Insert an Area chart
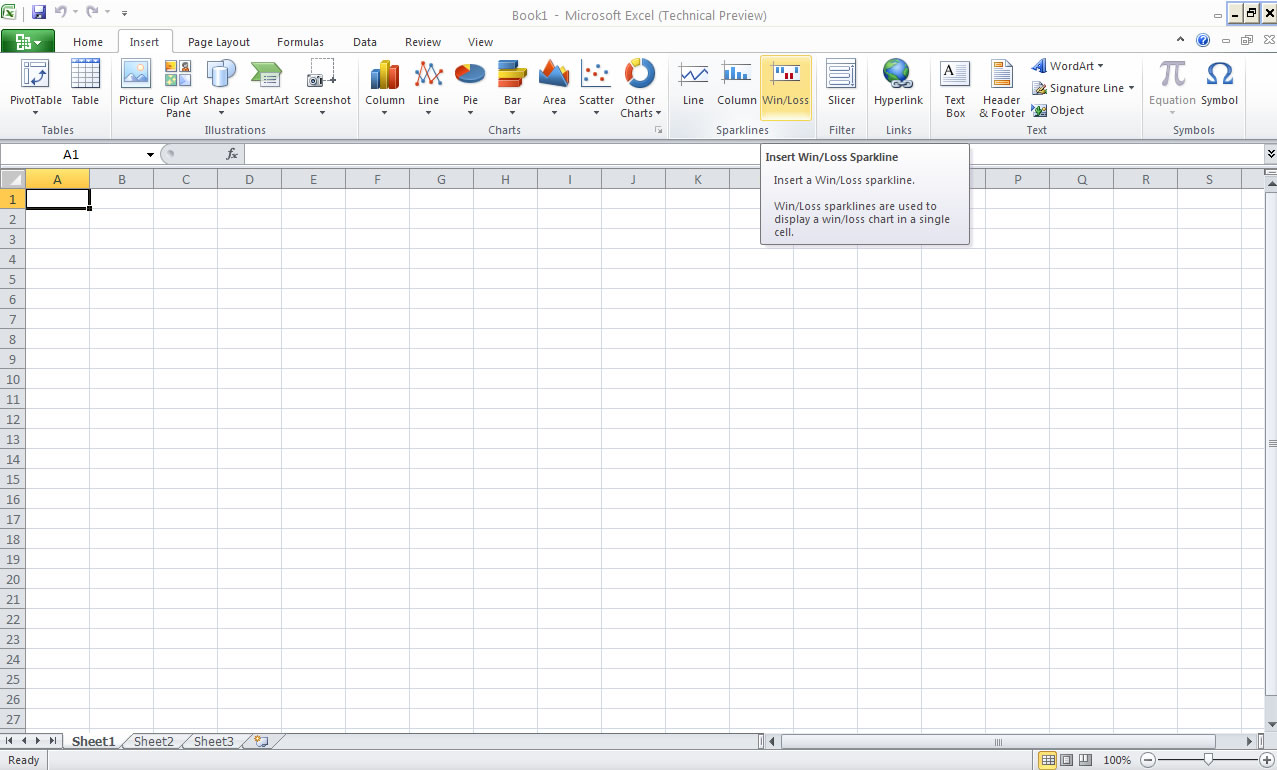This screenshot has width=1277, height=770. [x=554, y=88]
